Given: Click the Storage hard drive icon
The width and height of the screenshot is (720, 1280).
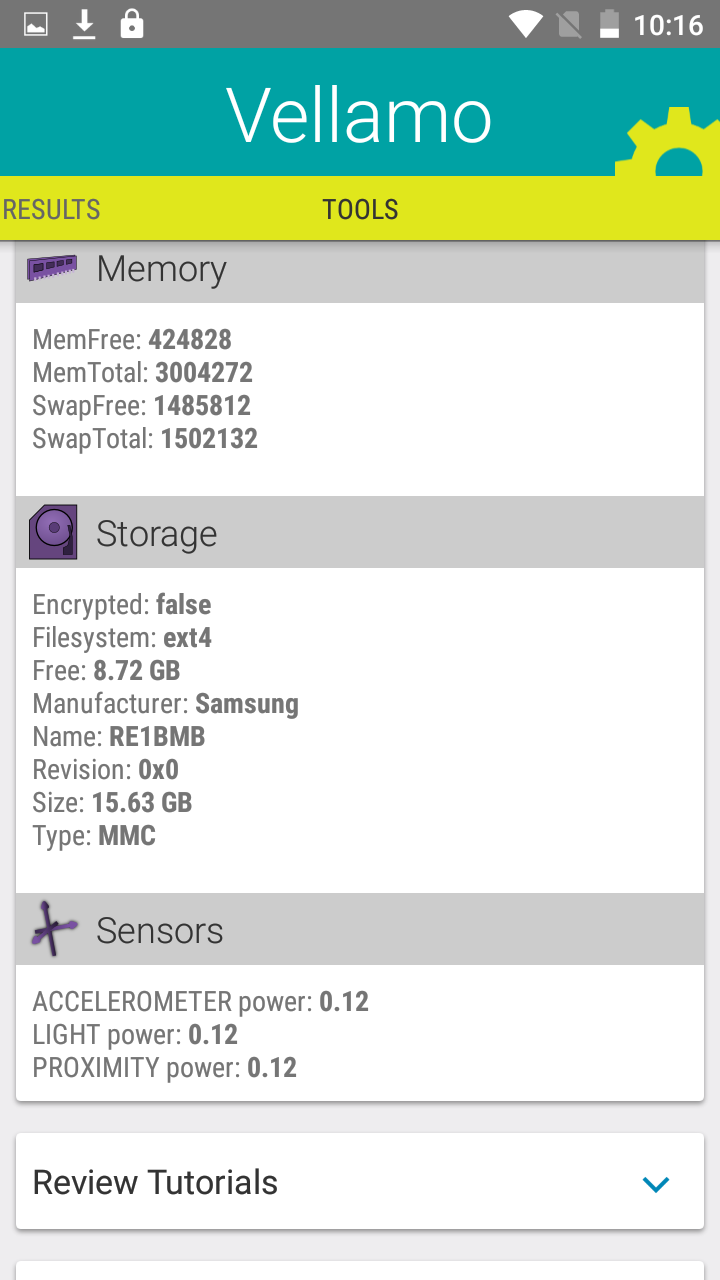Looking at the screenshot, I should point(53,533).
